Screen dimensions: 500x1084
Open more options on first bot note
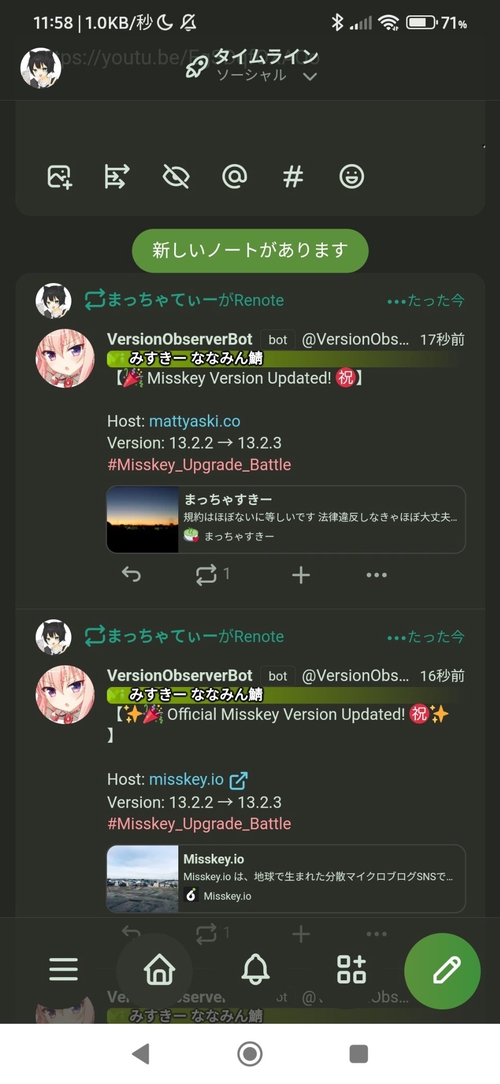pyautogui.click(x=376, y=575)
